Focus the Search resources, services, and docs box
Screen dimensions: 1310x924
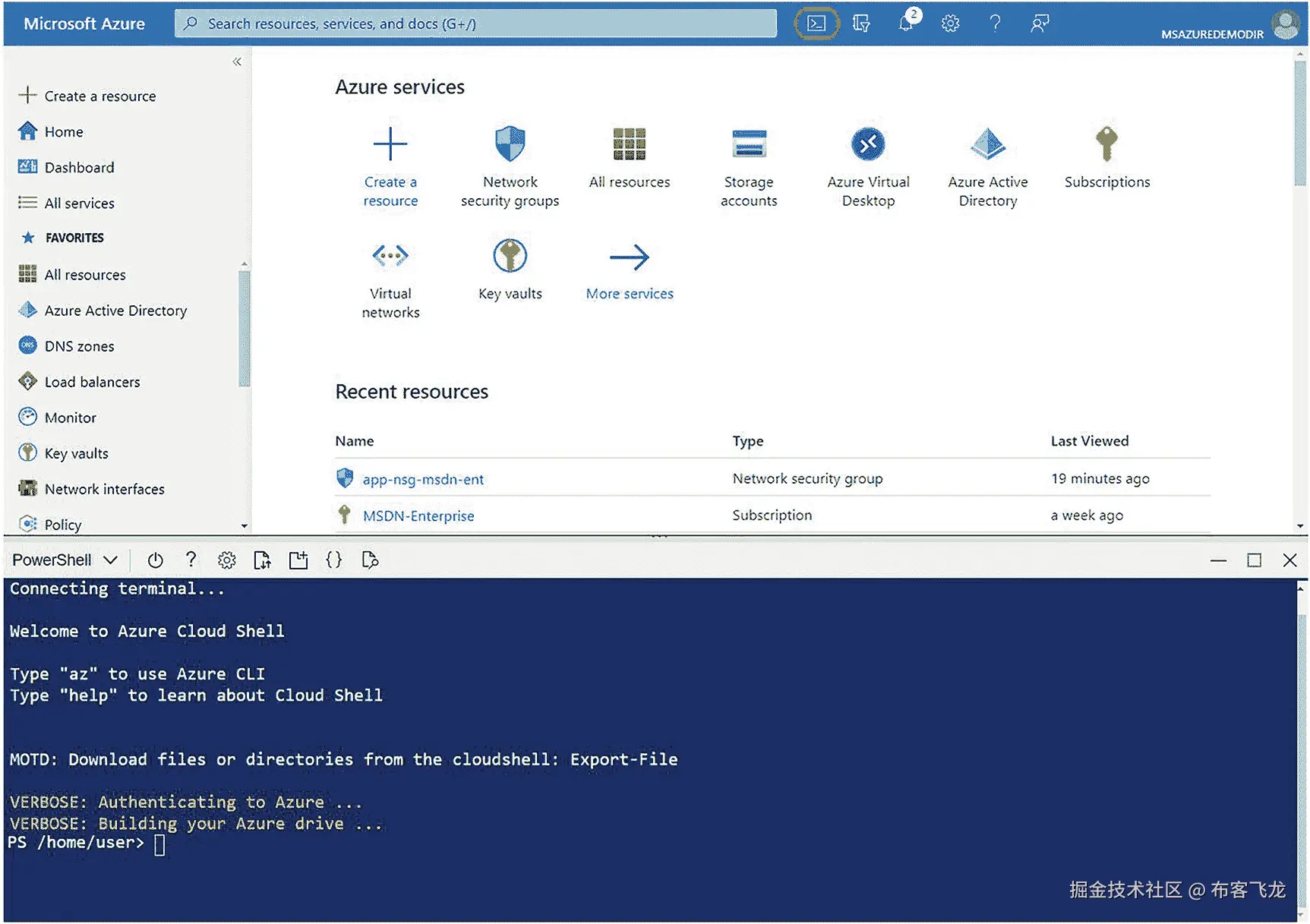point(476,24)
